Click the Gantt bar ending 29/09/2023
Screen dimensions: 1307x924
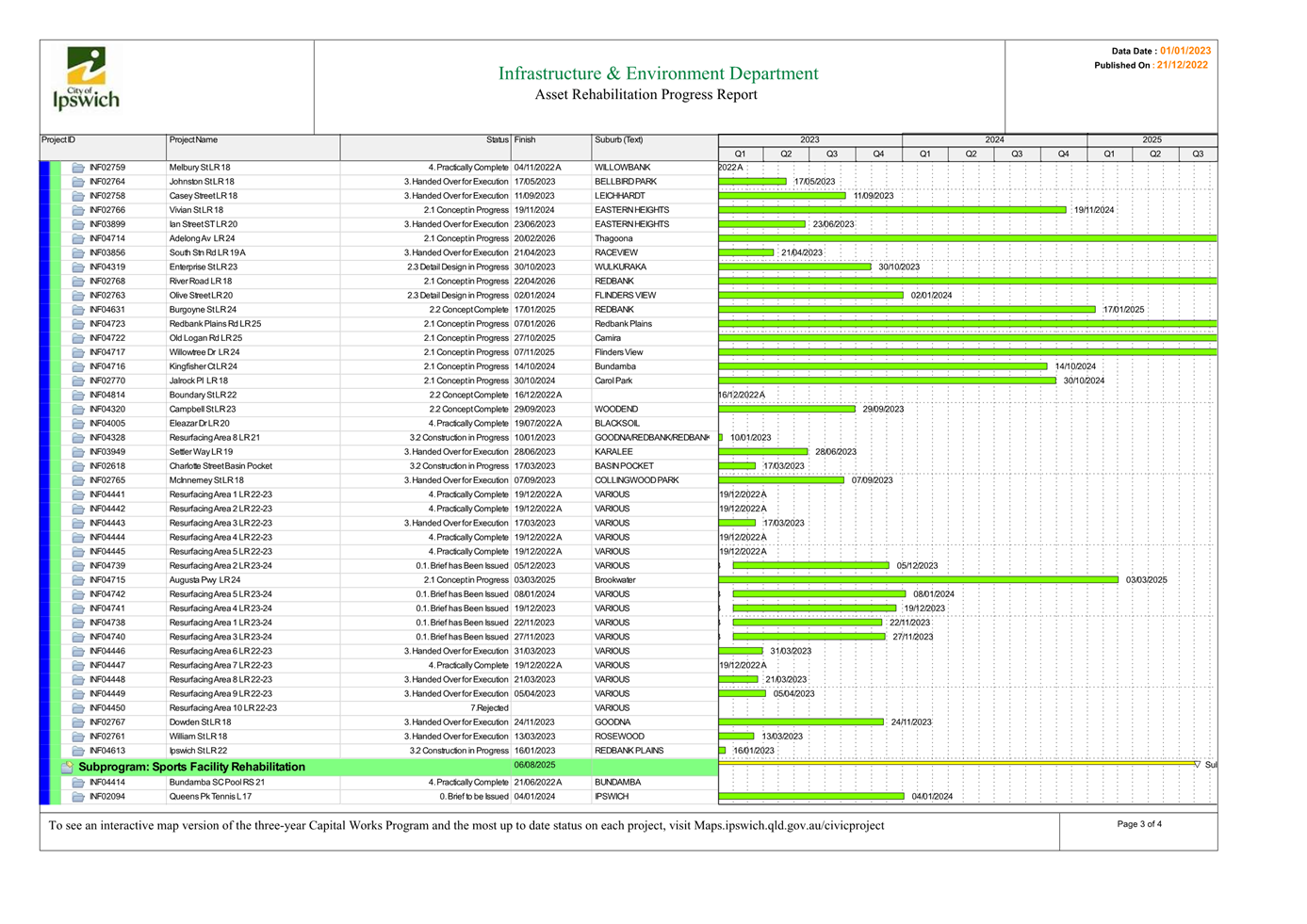787,409
